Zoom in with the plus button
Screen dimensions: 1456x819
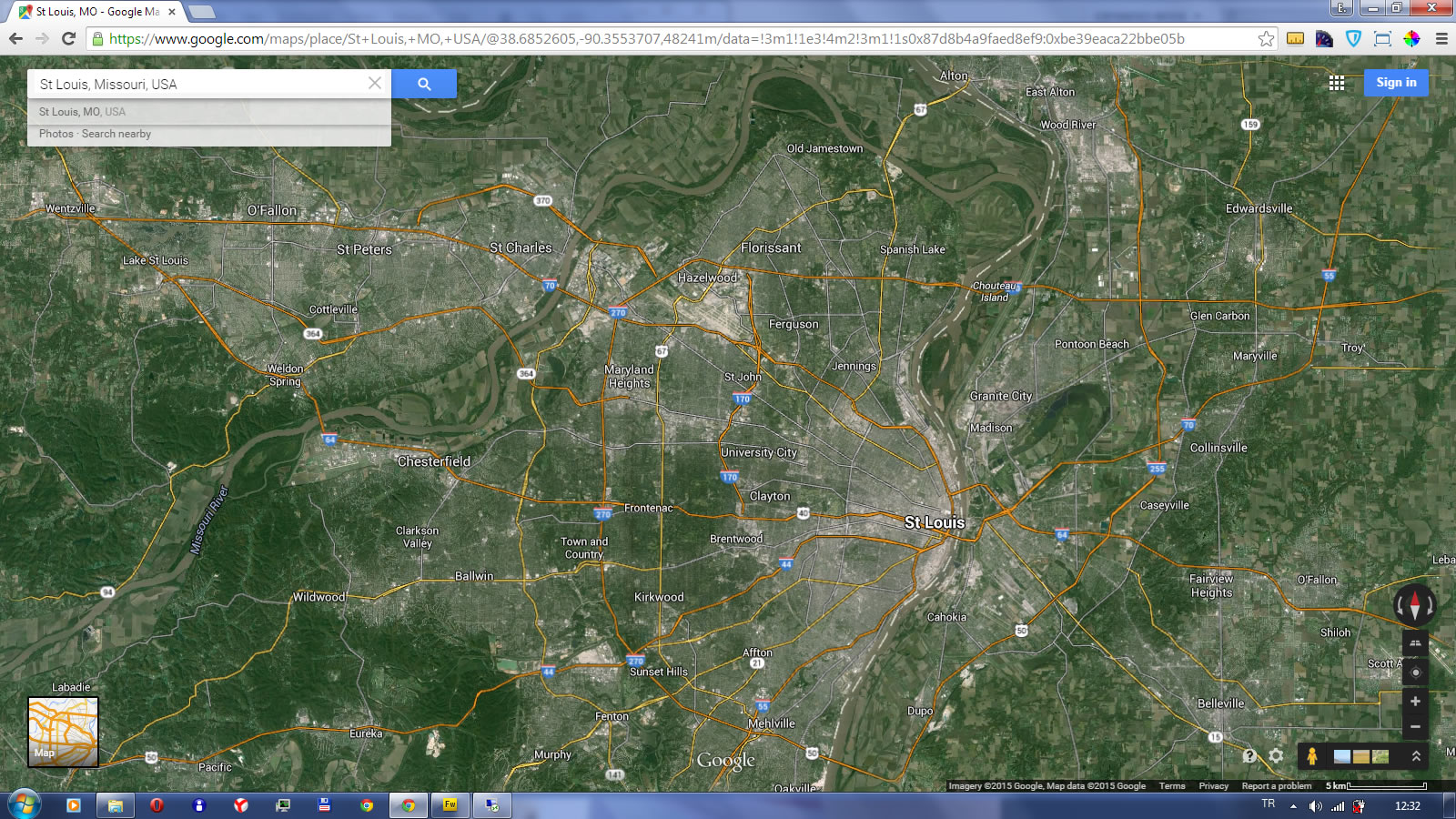[x=1415, y=702]
